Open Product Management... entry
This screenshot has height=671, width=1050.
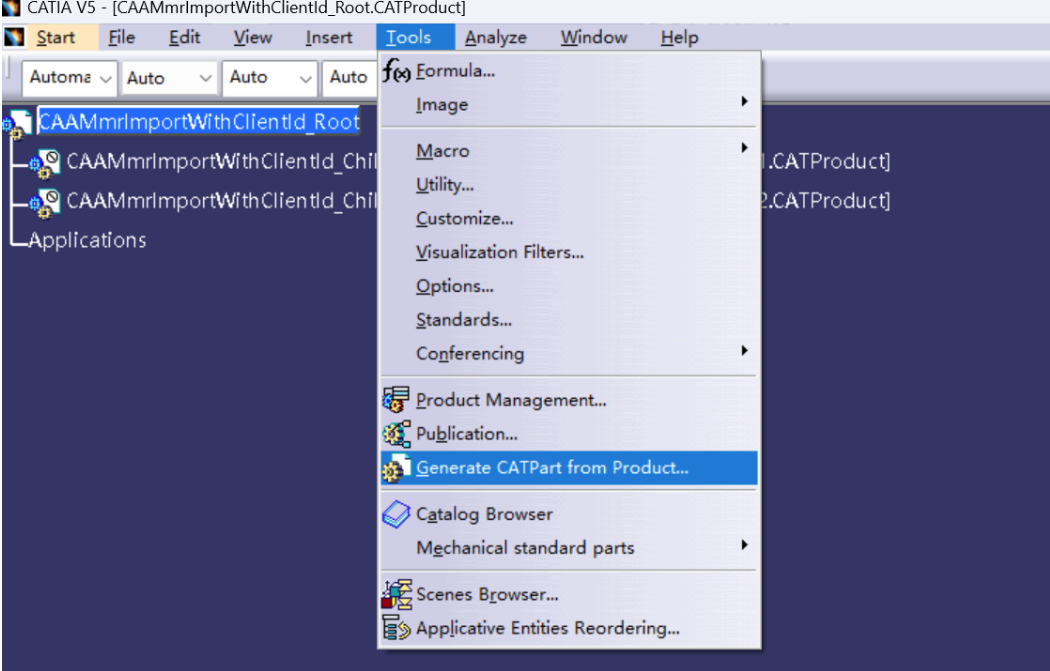[x=569, y=400]
